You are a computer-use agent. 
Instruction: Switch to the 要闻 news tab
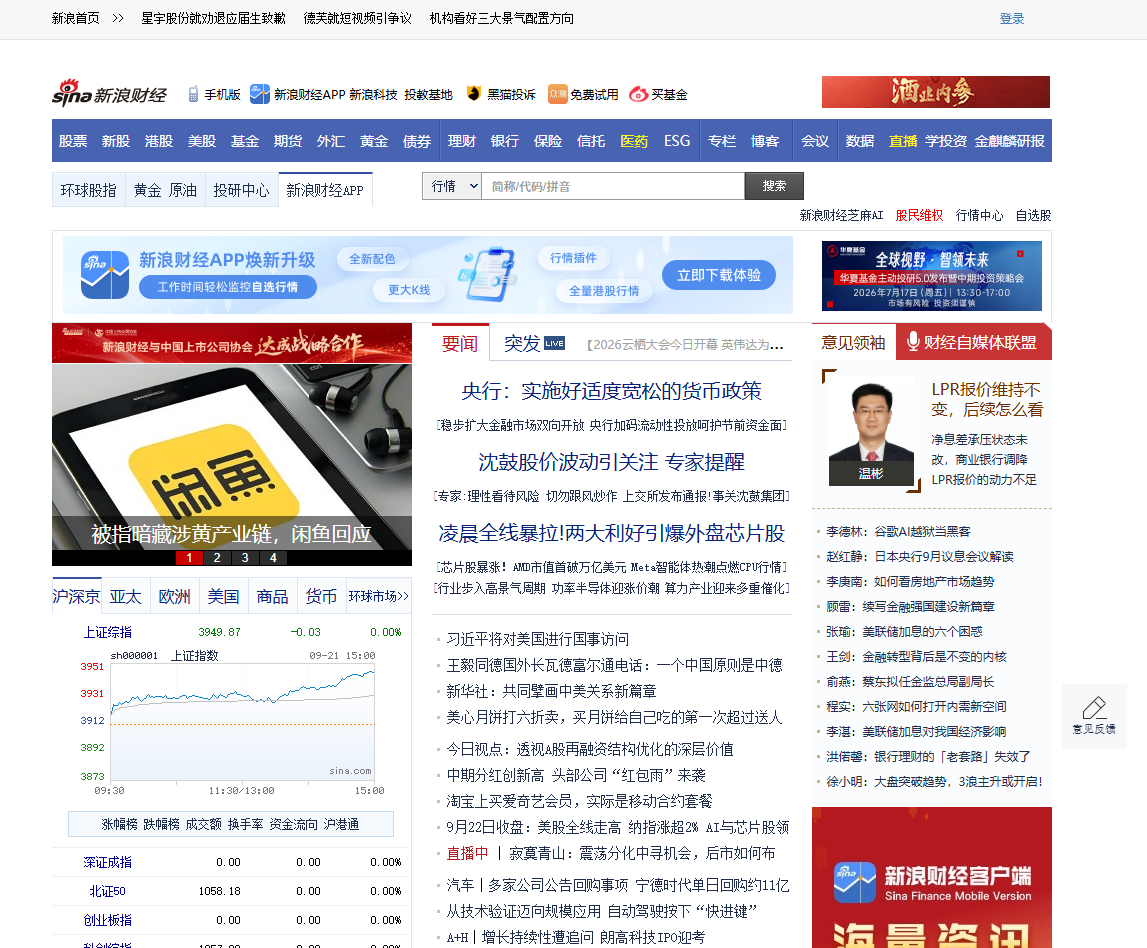pyautogui.click(x=460, y=343)
